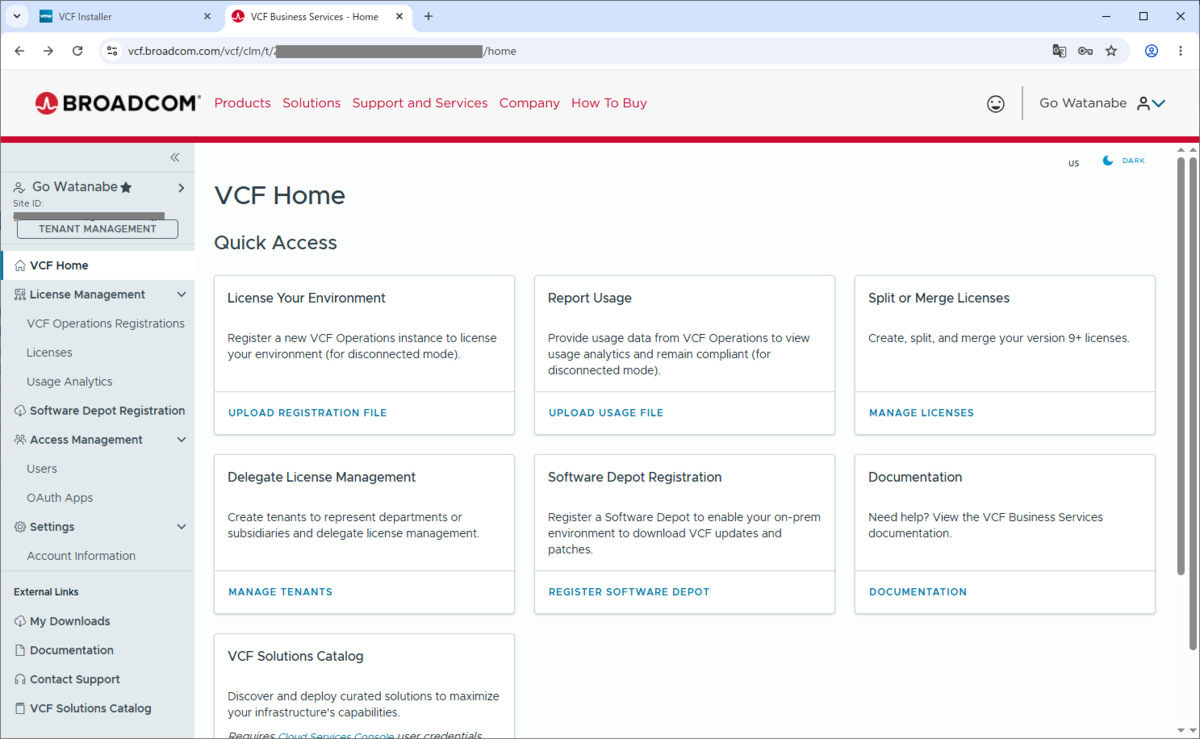
Task: Click the Contact Support headset icon
Action: click(x=20, y=679)
